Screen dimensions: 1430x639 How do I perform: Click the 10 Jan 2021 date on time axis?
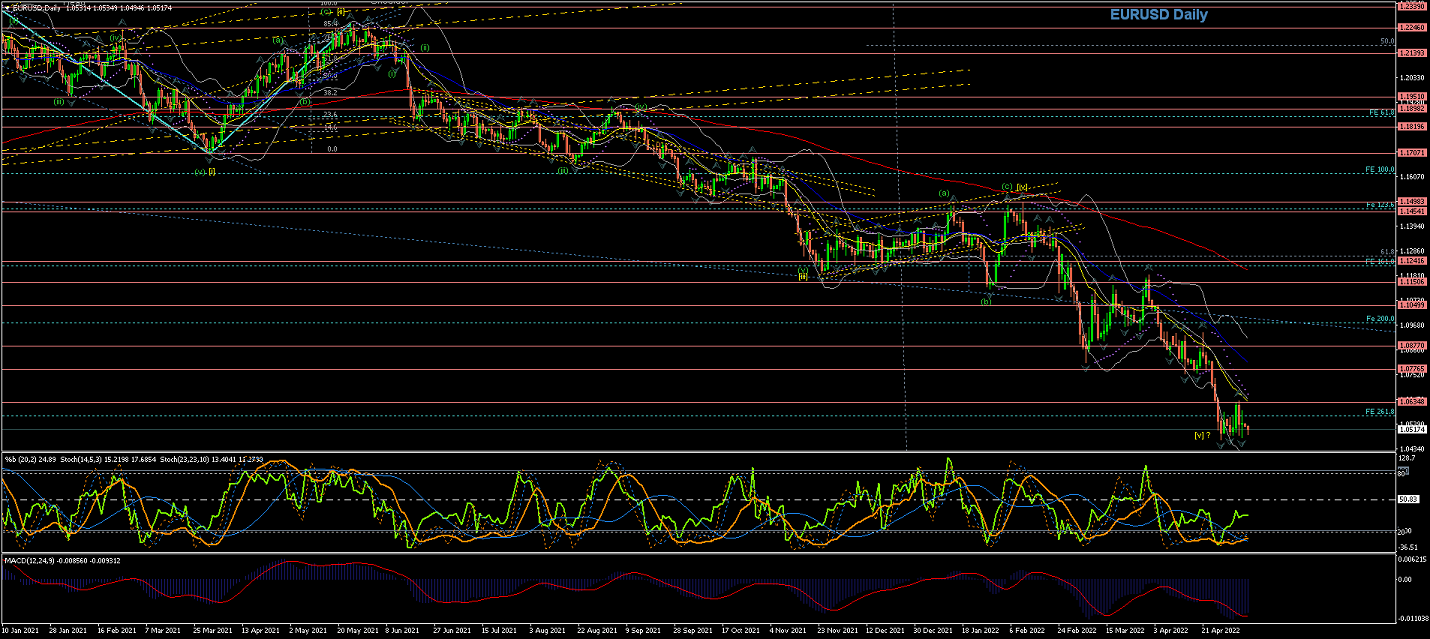(20, 632)
